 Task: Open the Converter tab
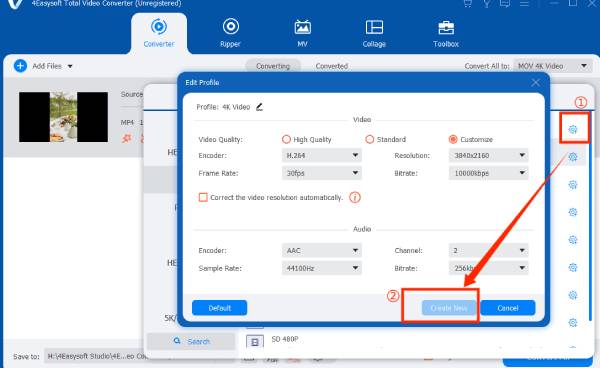pyautogui.click(x=159, y=34)
